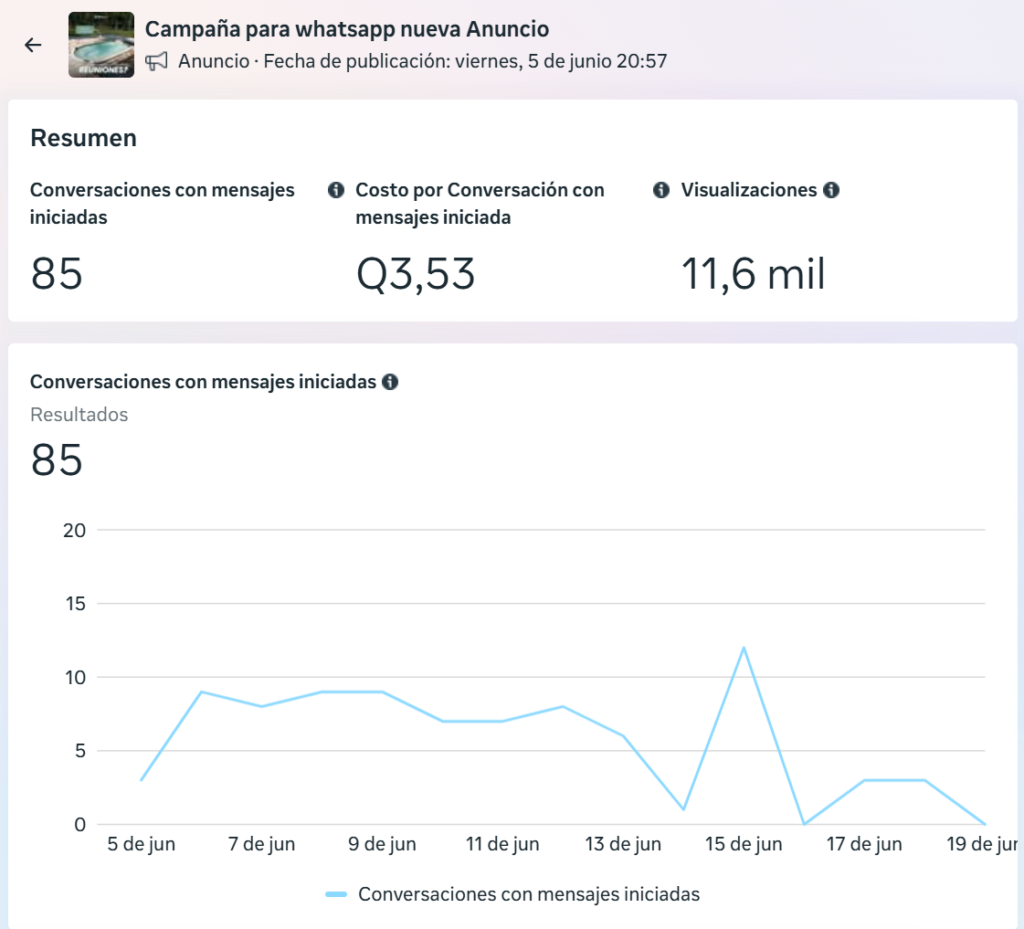Select the Q3,53 cost value
The width and height of the screenshot is (1024, 929).
pos(415,273)
